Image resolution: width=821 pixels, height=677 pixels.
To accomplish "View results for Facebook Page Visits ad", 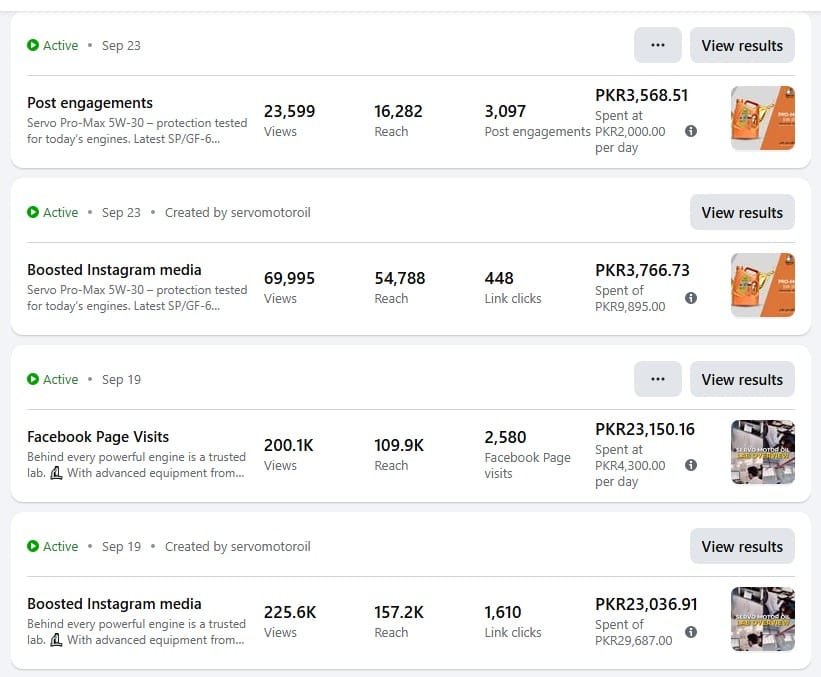I will point(742,379).
